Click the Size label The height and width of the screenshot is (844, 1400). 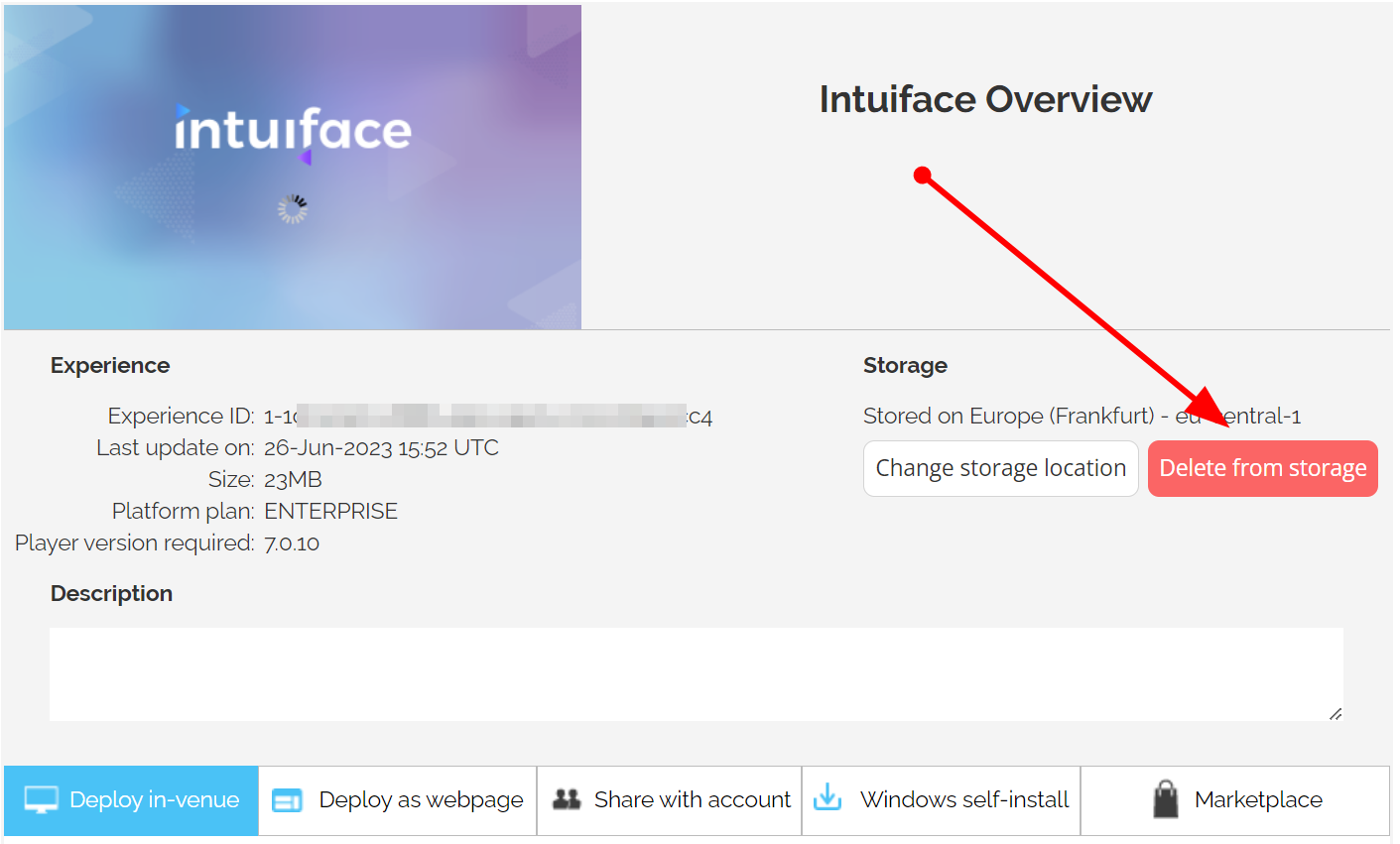point(231,479)
